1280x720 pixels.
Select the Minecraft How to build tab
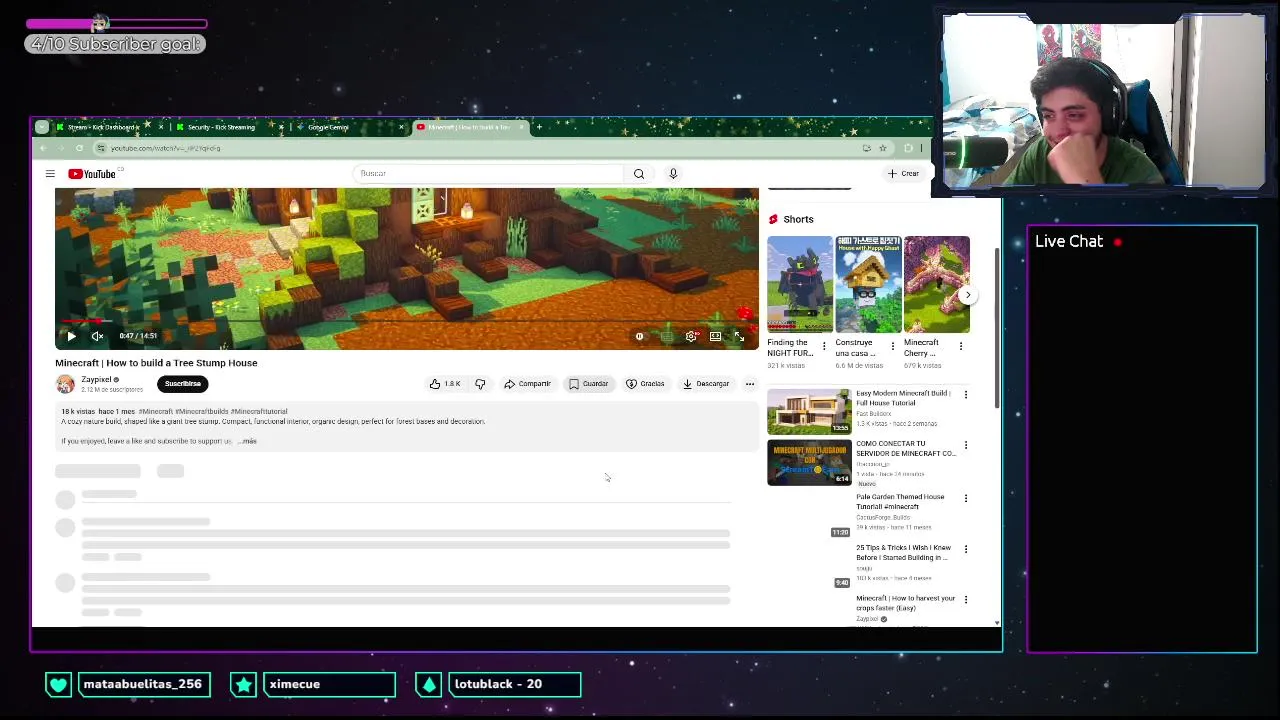[469, 127]
